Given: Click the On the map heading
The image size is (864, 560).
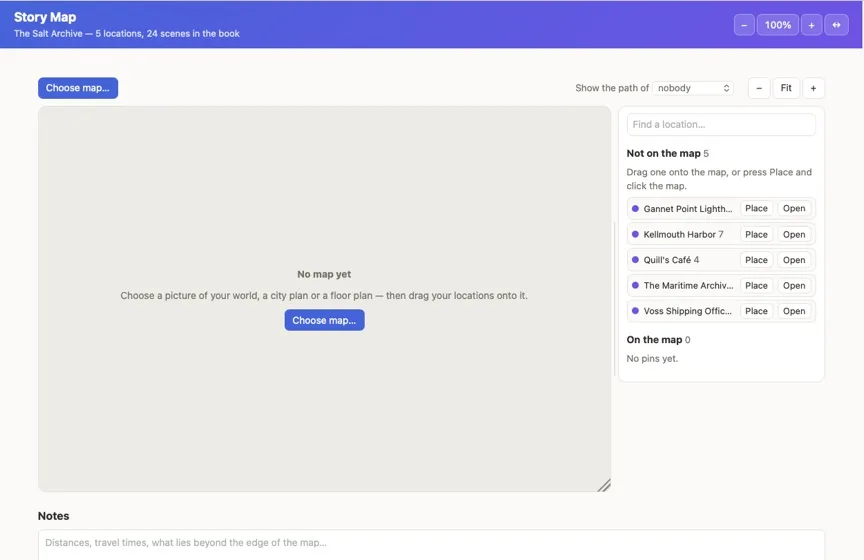Looking at the screenshot, I should [654, 340].
